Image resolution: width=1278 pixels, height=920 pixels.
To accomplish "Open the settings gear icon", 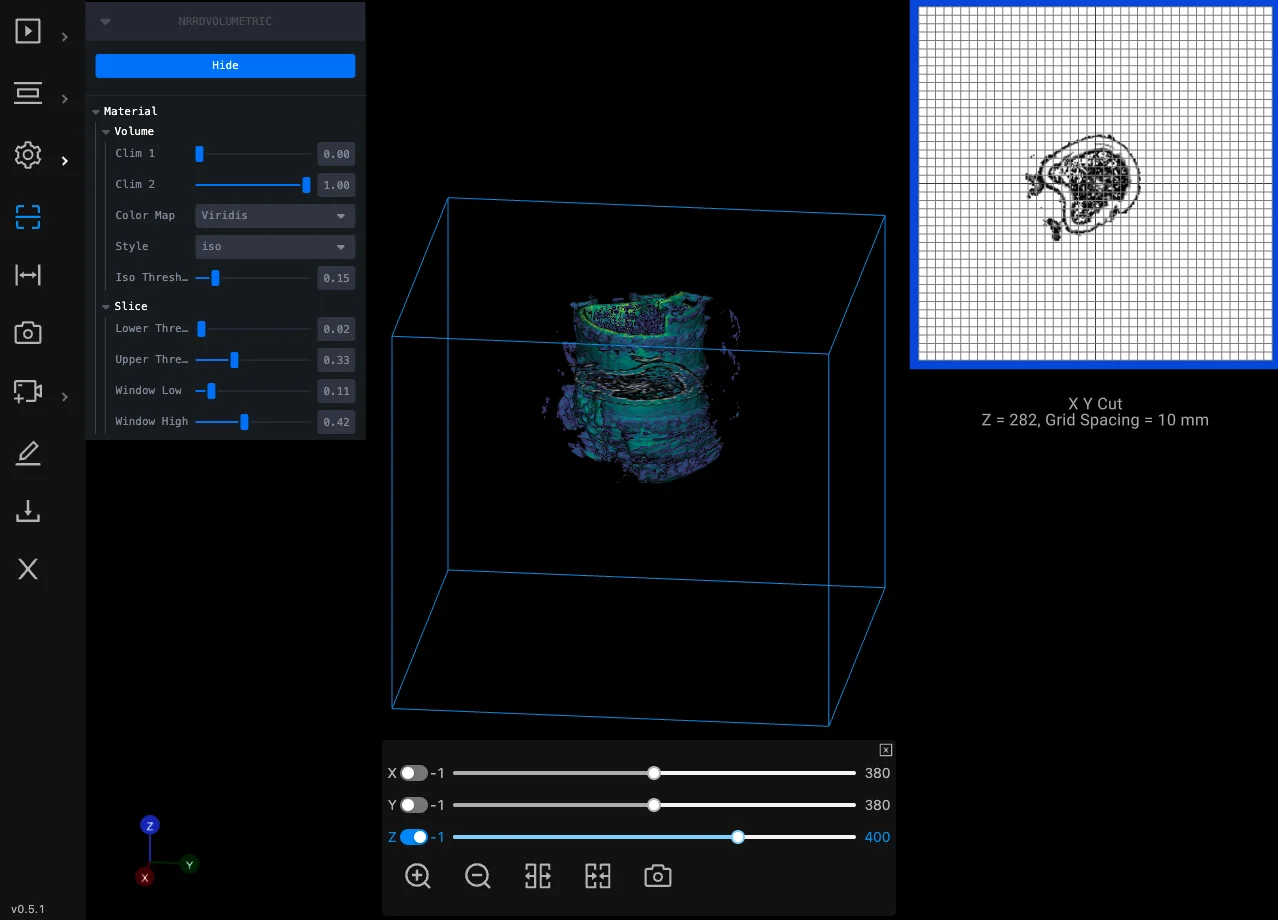I will pyautogui.click(x=28, y=155).
